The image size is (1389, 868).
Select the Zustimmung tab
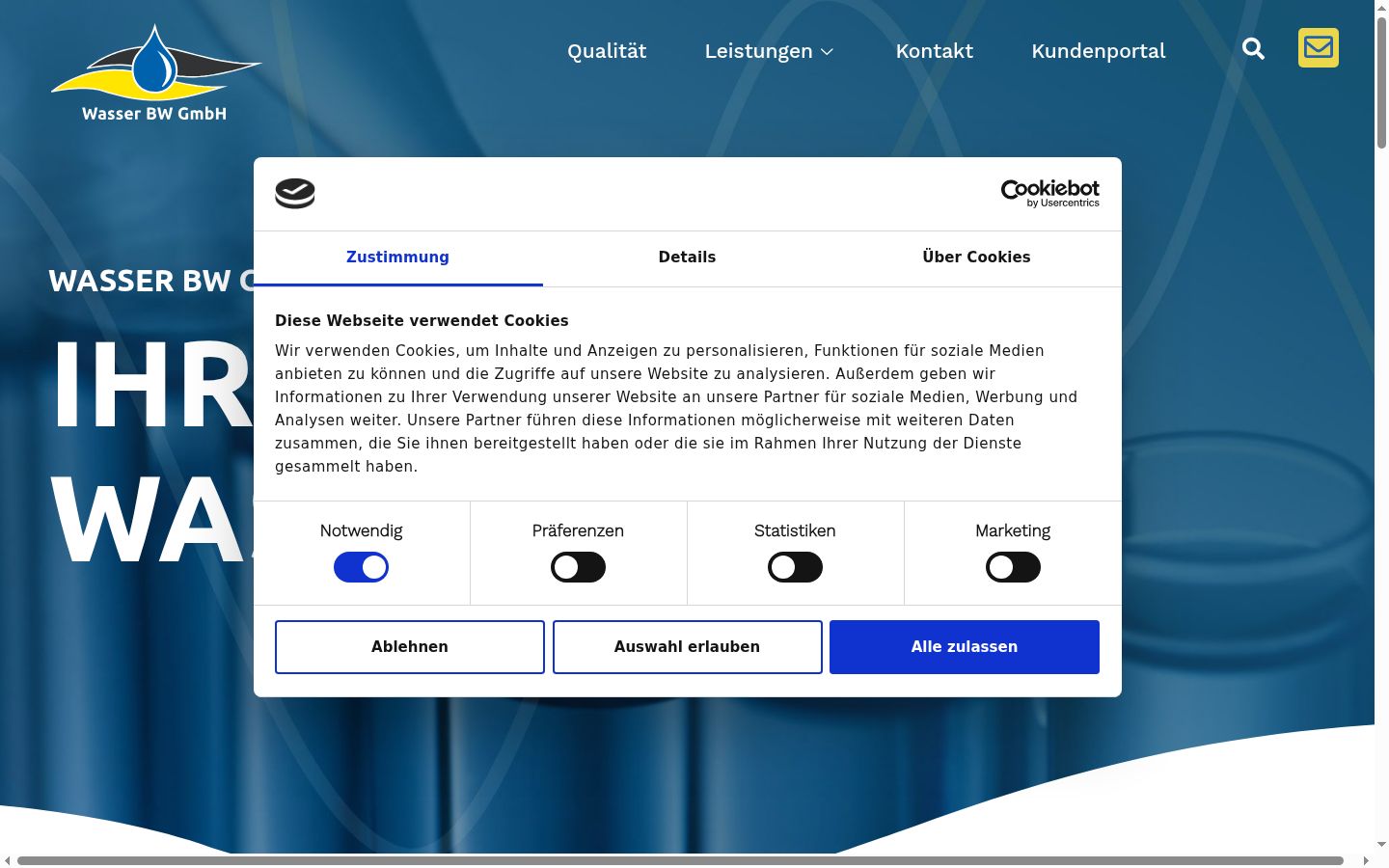point(397,258)
